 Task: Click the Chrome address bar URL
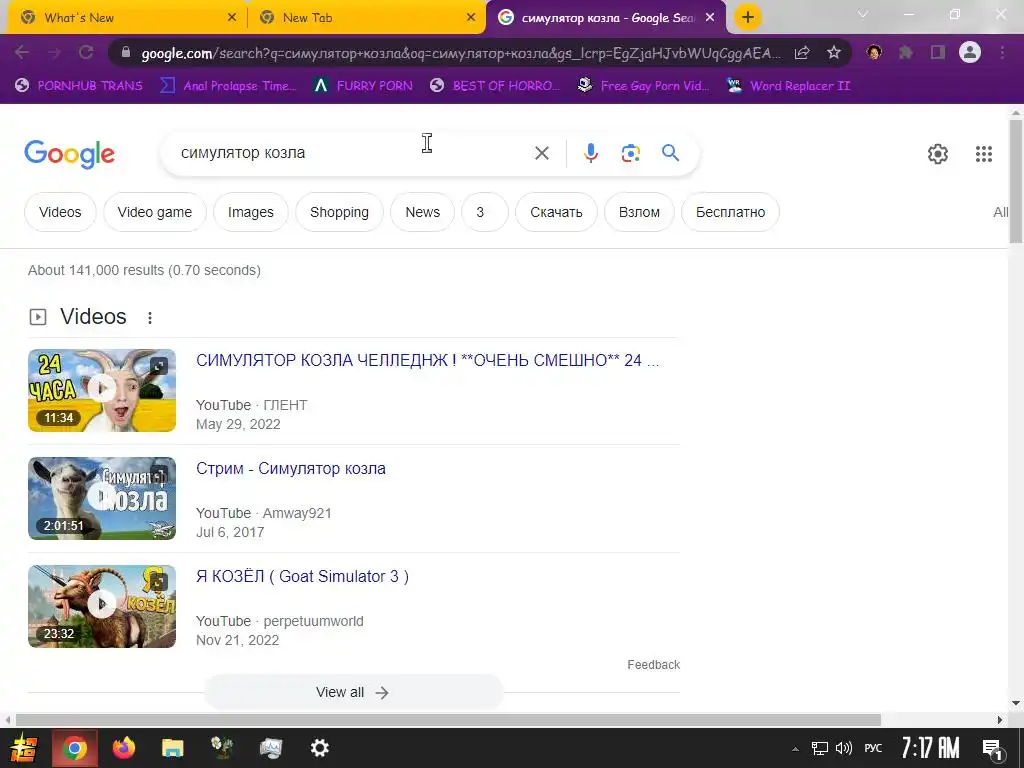click(460, 54)
